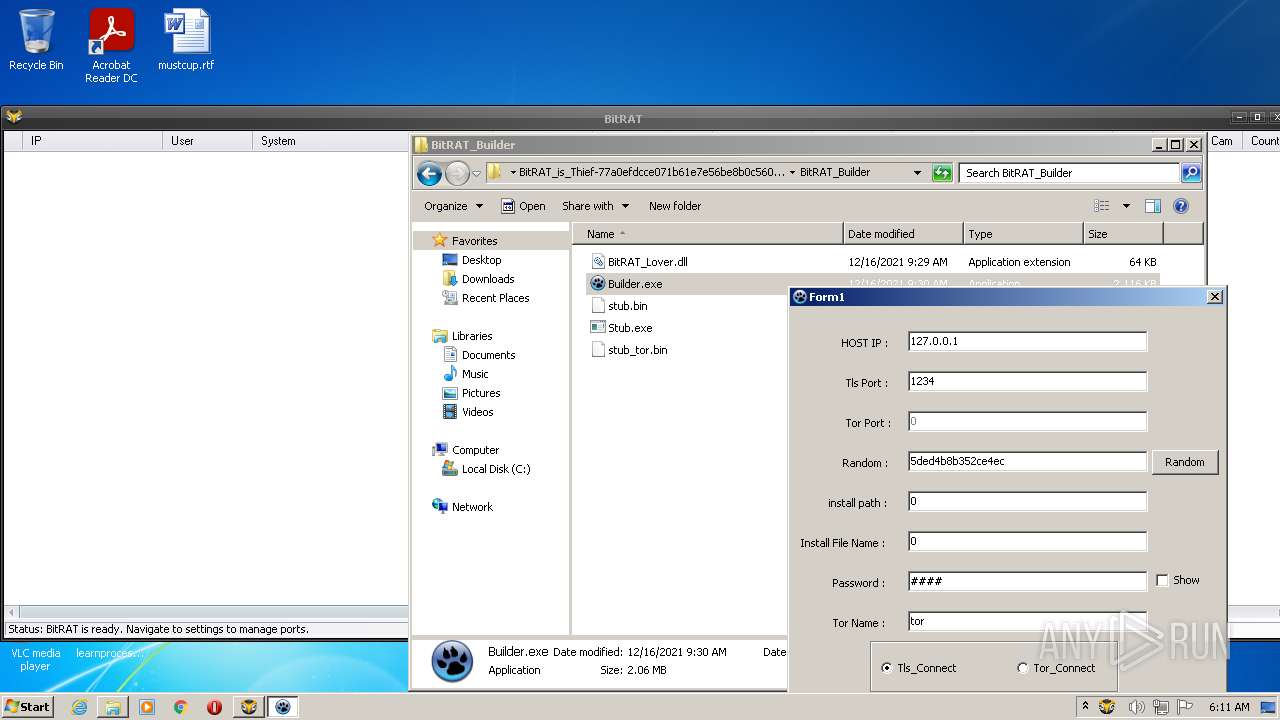Click the Back arrow in the Explorer window

429,173
